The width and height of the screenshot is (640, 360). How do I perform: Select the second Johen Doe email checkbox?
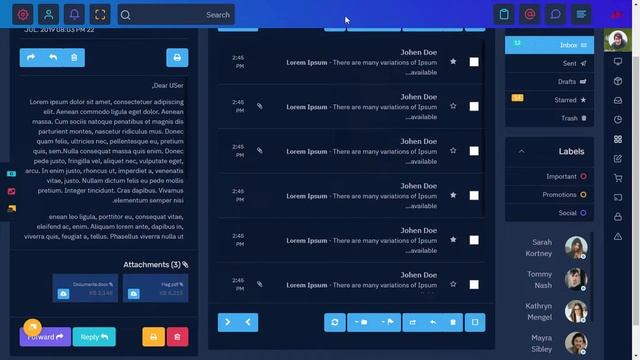pos(474,107)
